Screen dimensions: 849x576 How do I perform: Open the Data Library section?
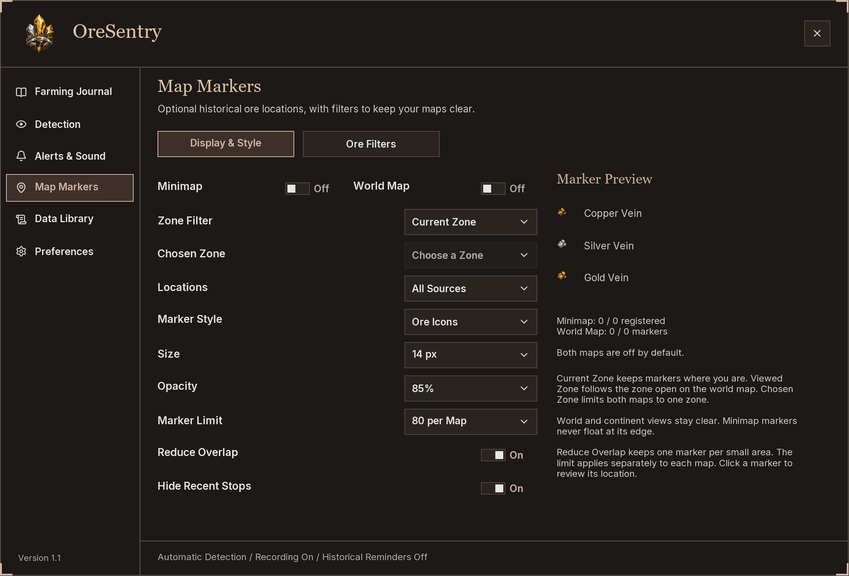(x=70, y=219)
